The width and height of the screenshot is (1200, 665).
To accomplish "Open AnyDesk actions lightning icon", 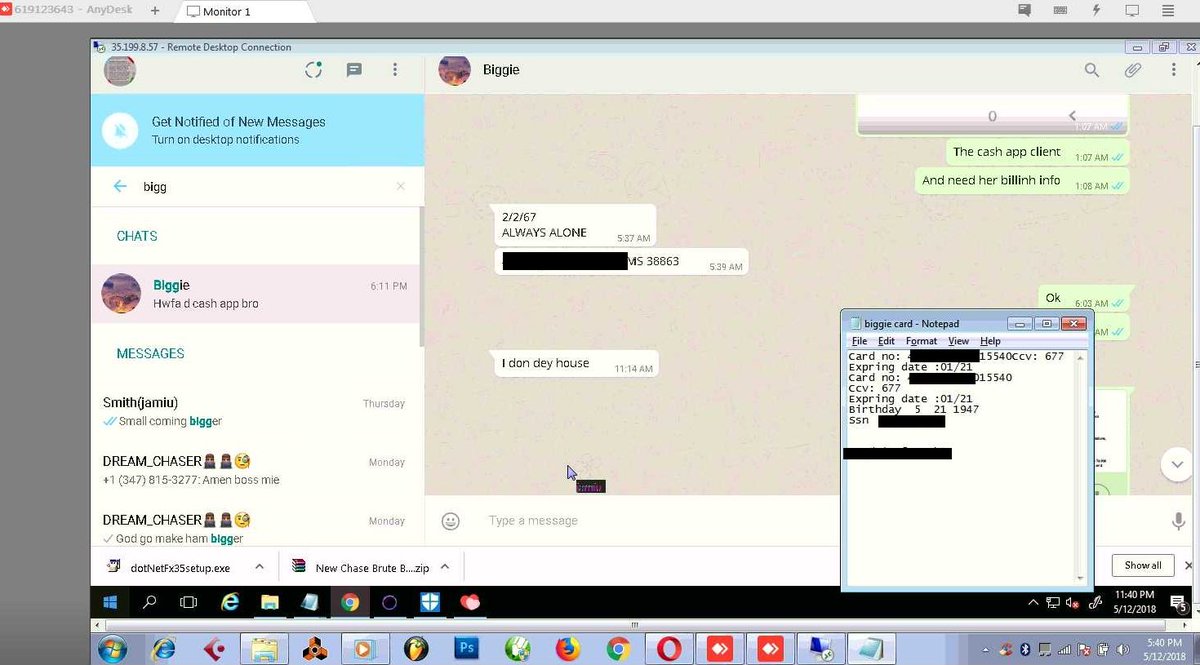I will (x=1096, y=11).
